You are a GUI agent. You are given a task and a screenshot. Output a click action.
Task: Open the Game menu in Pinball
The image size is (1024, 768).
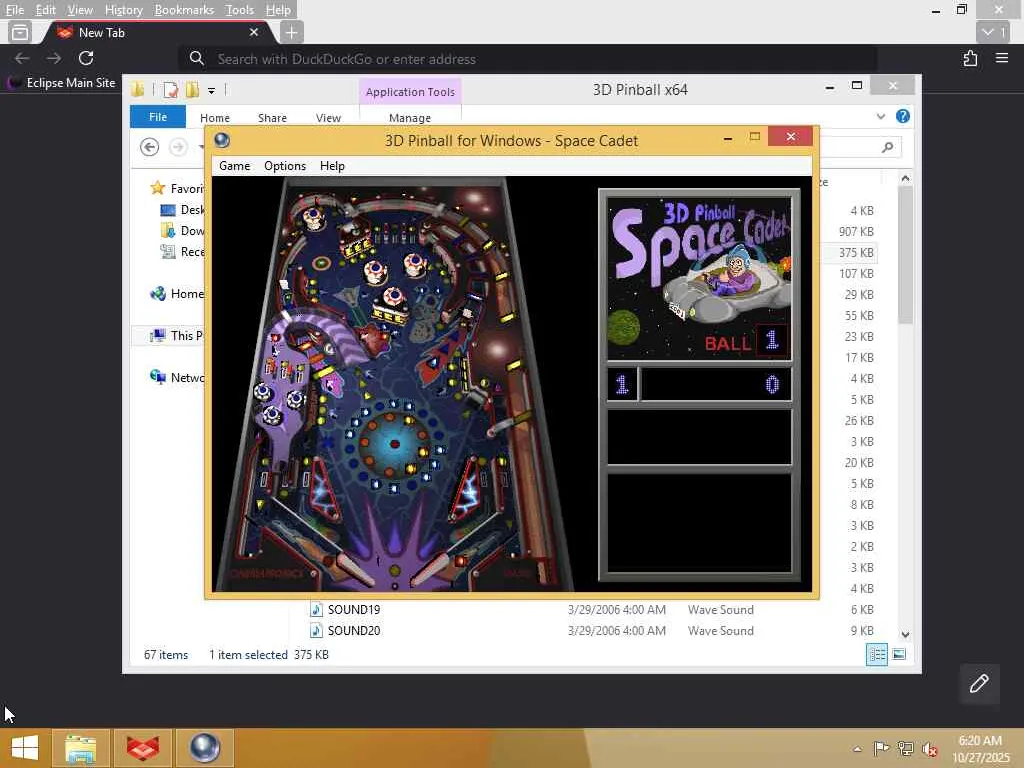pos(234,166)
